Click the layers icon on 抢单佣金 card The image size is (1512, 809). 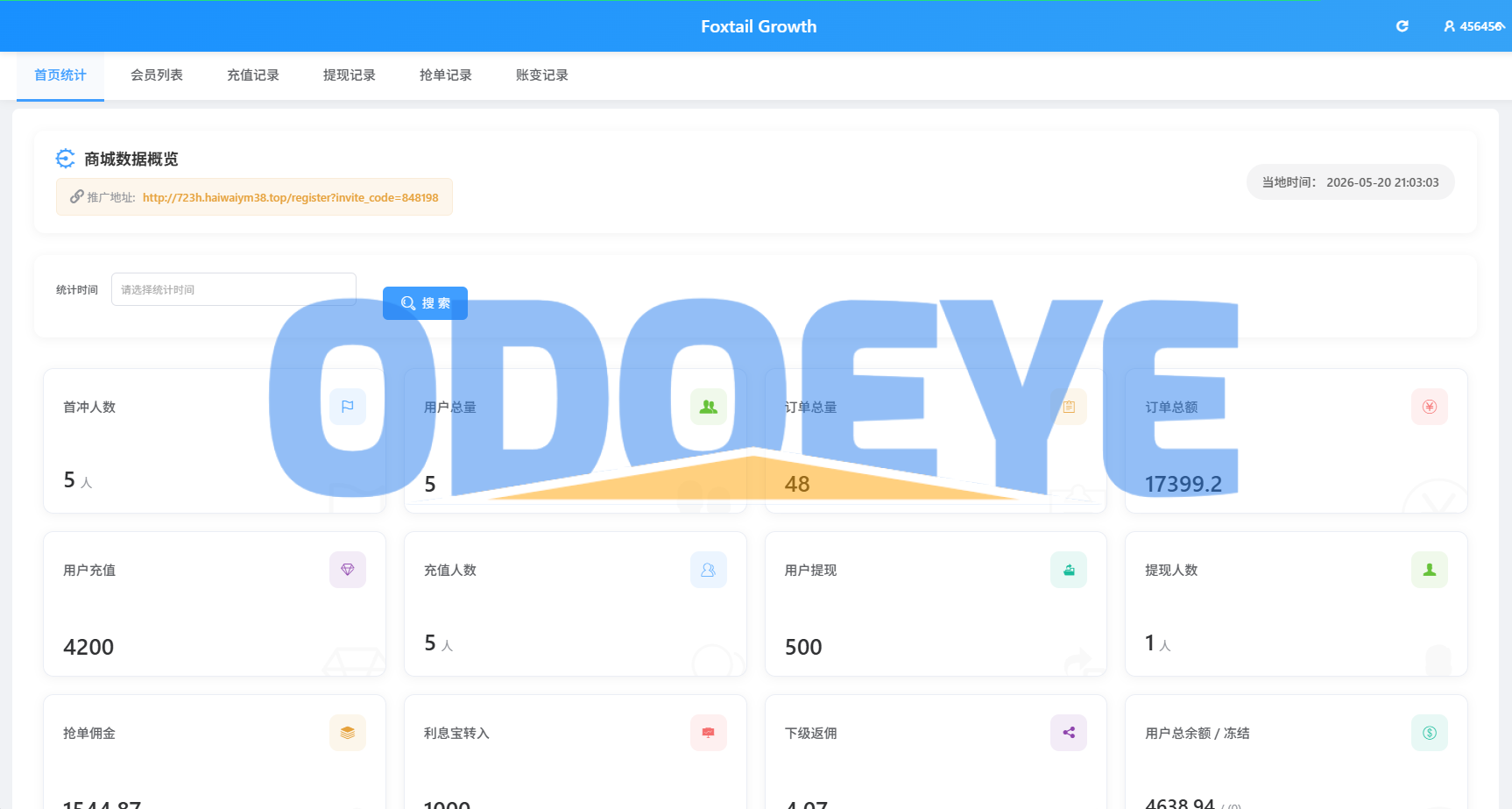pos(348,733)
